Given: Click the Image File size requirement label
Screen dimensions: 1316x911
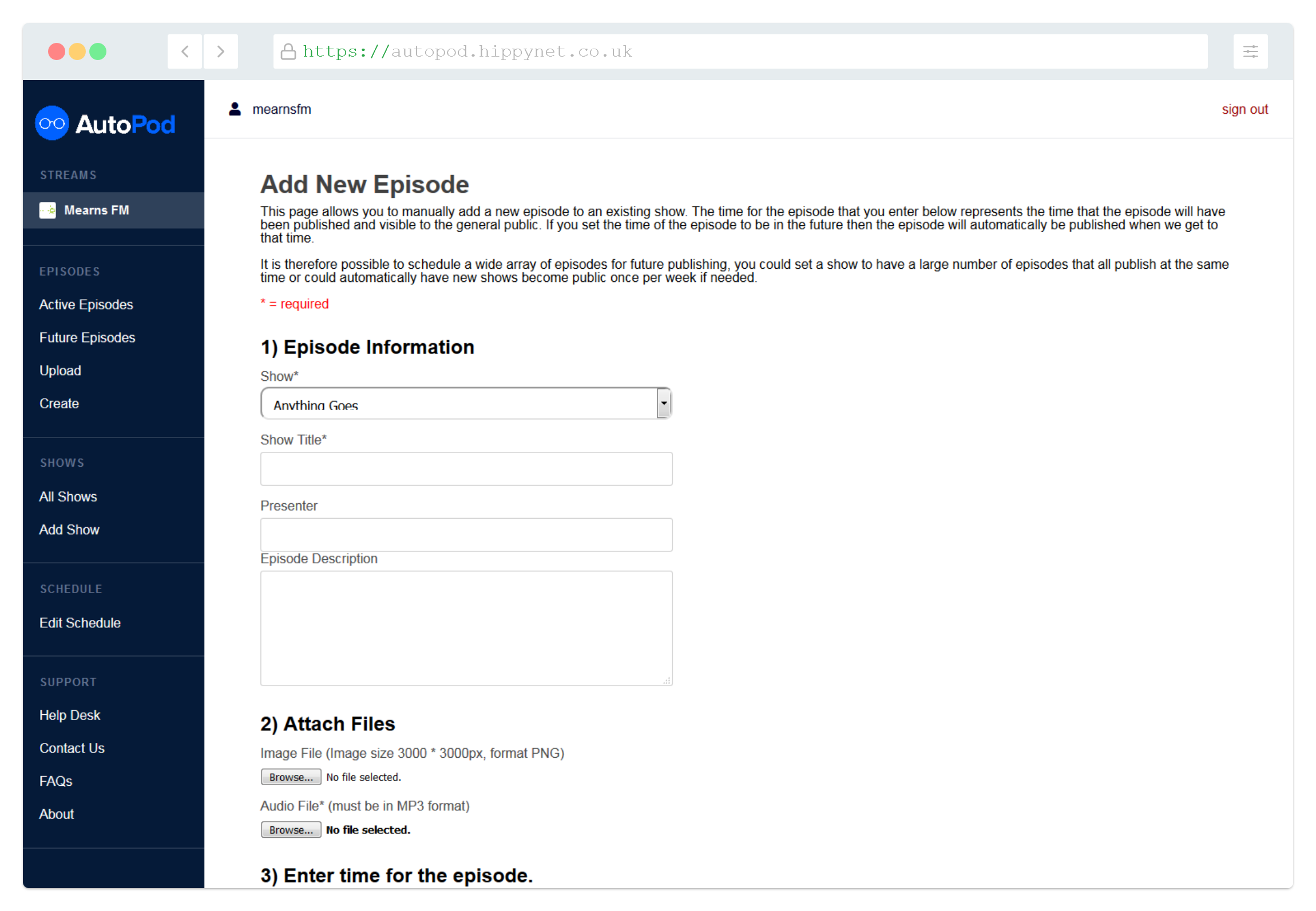Looking at the screenshot, I should [x=412, y=753].
